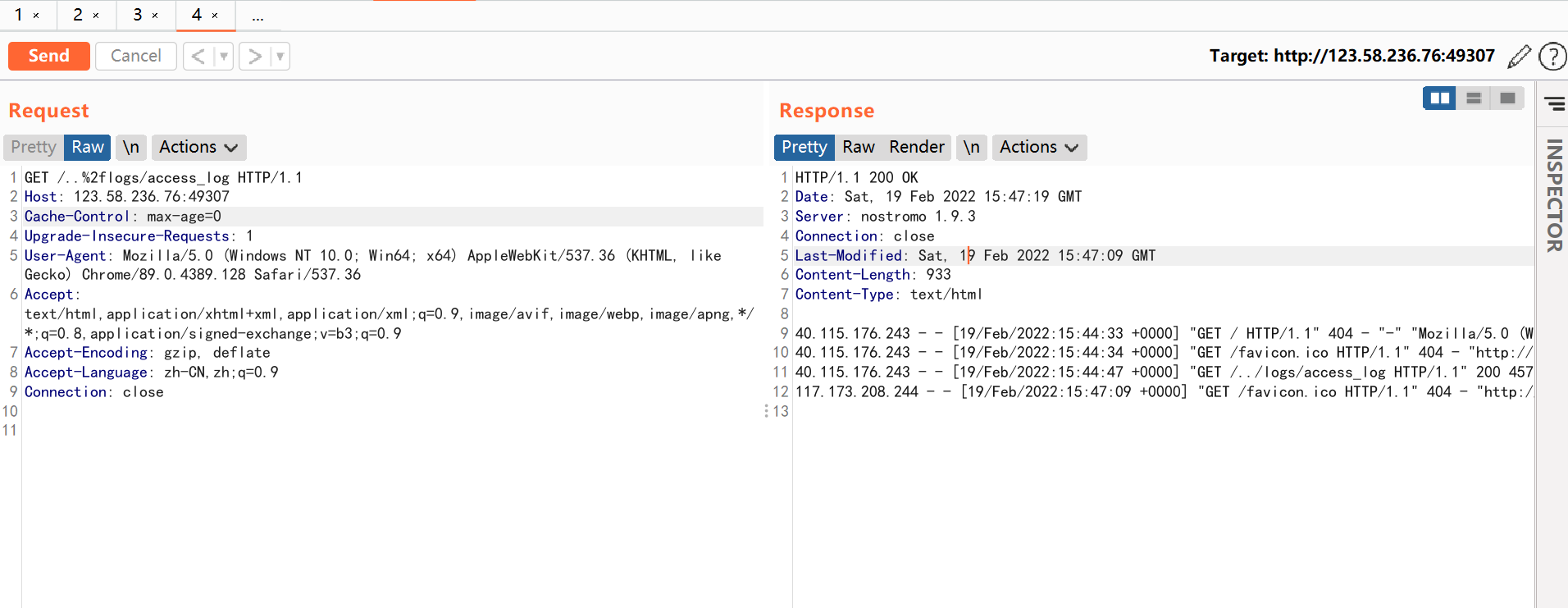Open the Response Actions dropdown
The height and width of the screenshot is (608, 1568).
pyautogui.click(x=1039, y=147)
